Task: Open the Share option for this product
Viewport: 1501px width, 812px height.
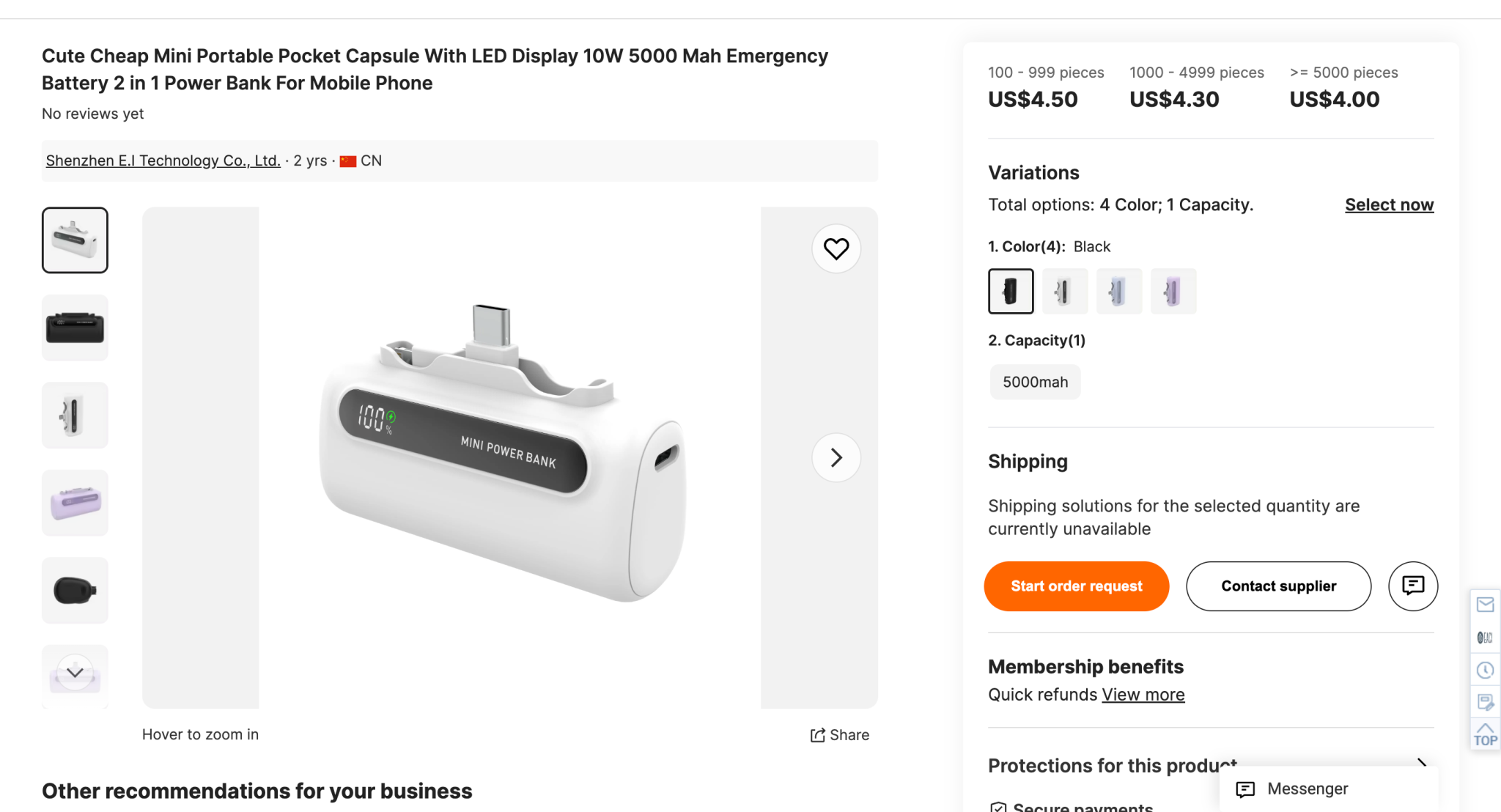Action: point(840,734)
